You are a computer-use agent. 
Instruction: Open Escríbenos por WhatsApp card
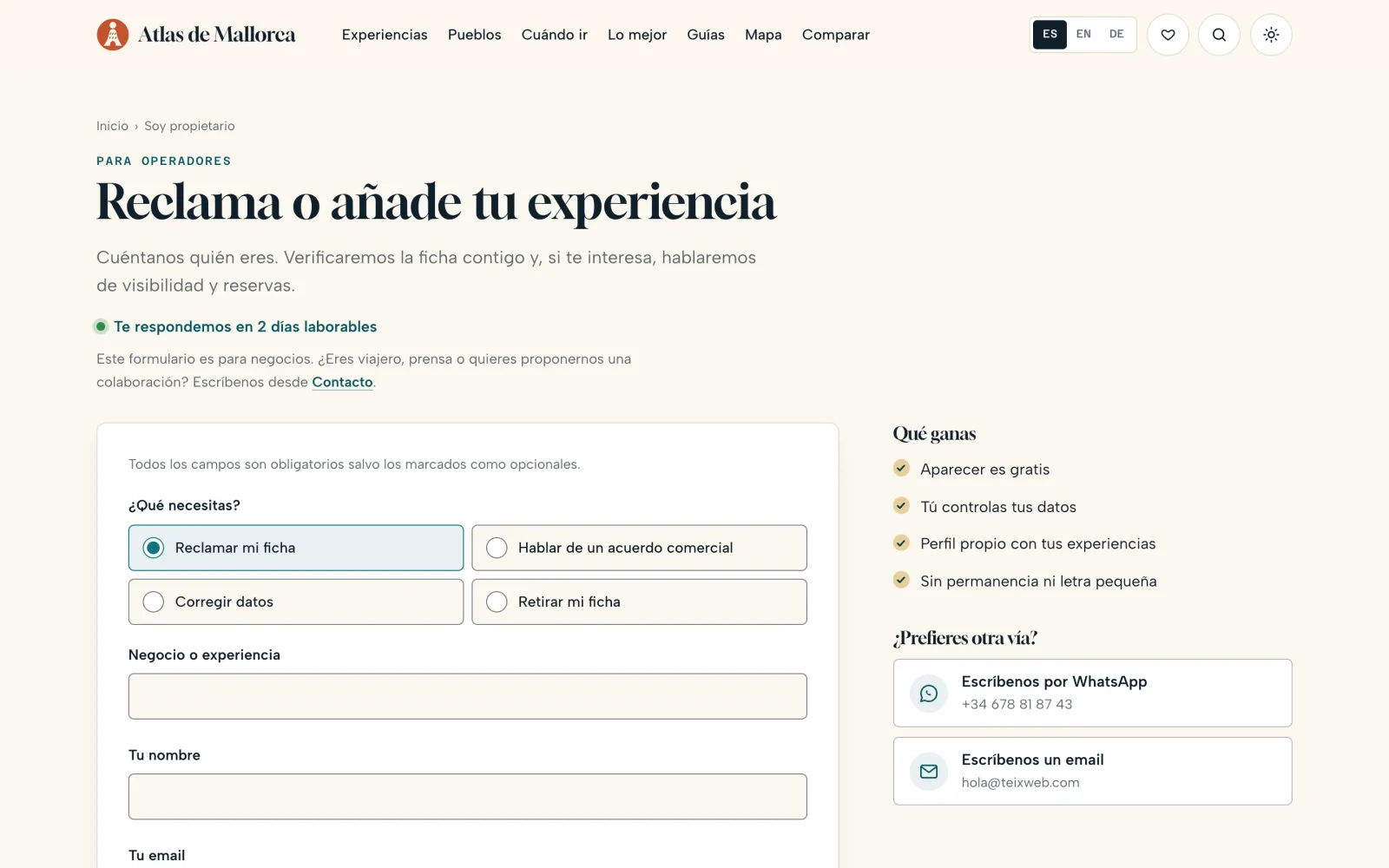1092,693
